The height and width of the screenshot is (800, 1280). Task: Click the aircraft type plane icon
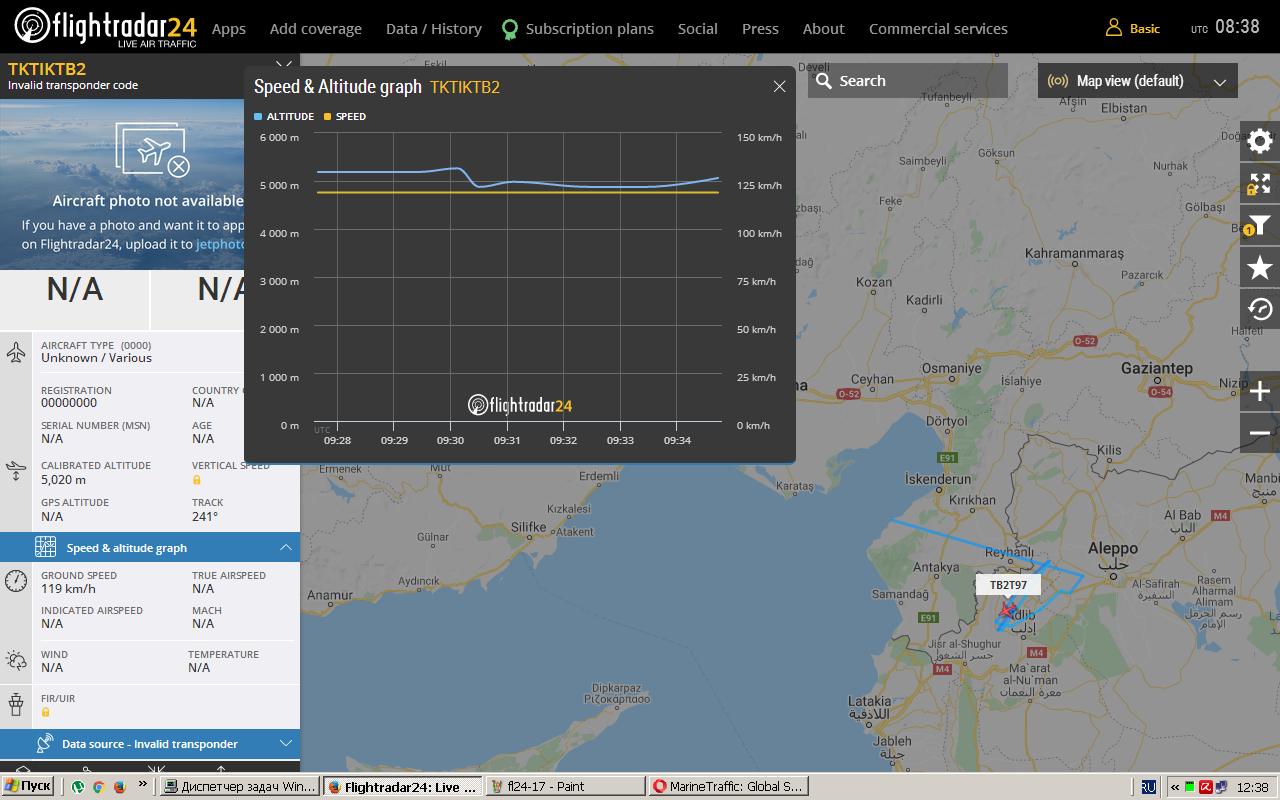pyautogui.click(x=16, y=352)
